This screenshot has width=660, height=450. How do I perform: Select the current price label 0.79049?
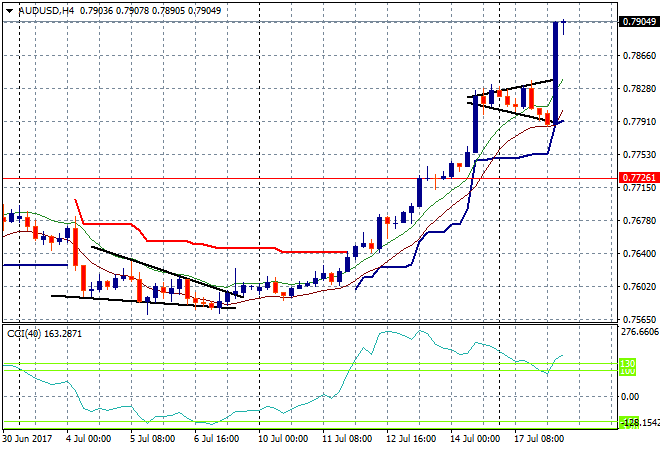[639, 21]
